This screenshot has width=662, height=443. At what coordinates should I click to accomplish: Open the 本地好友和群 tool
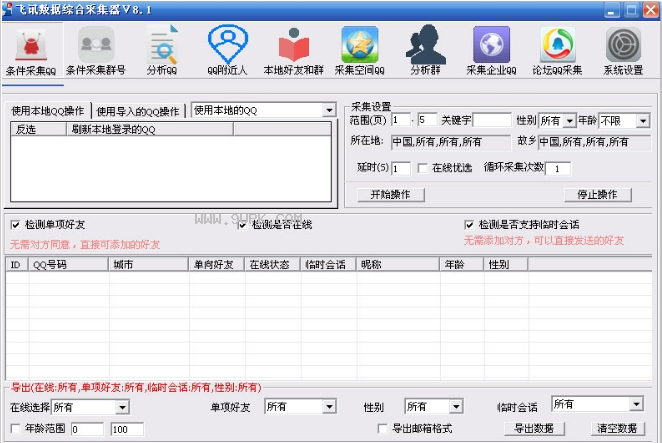click(x=293, y=52)
